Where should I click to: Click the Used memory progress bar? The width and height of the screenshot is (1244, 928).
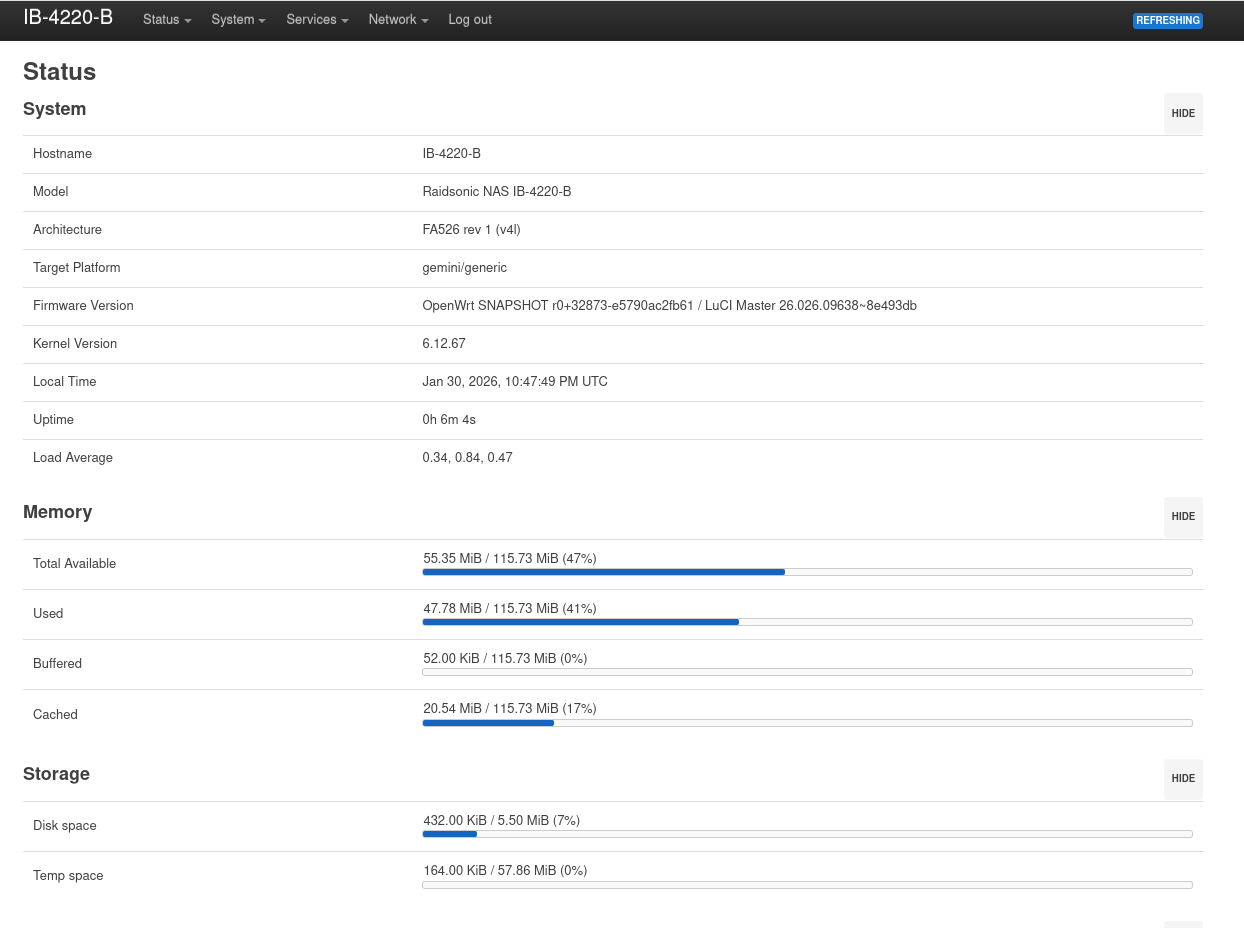click(807, 622)
